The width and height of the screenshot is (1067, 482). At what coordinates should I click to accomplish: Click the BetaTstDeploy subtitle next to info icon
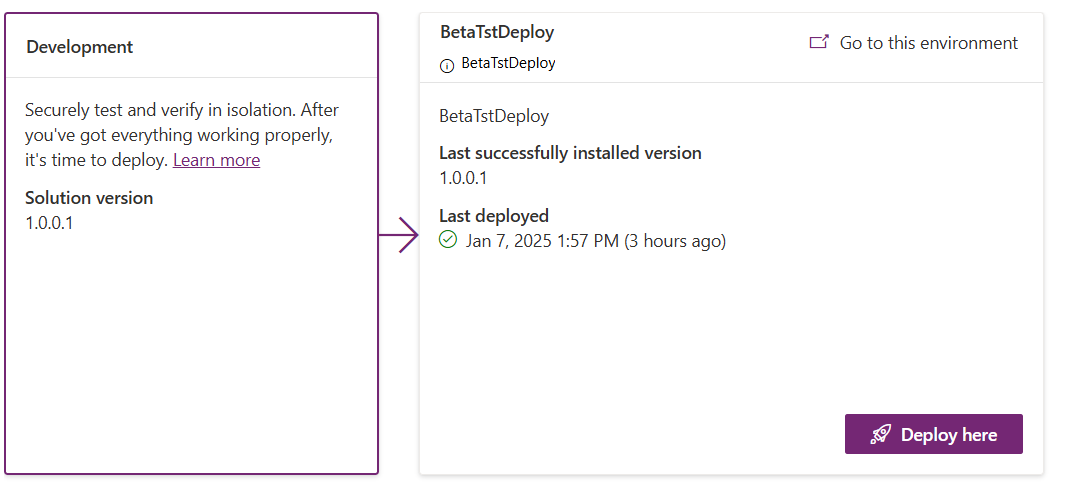(x=508, y=63)
